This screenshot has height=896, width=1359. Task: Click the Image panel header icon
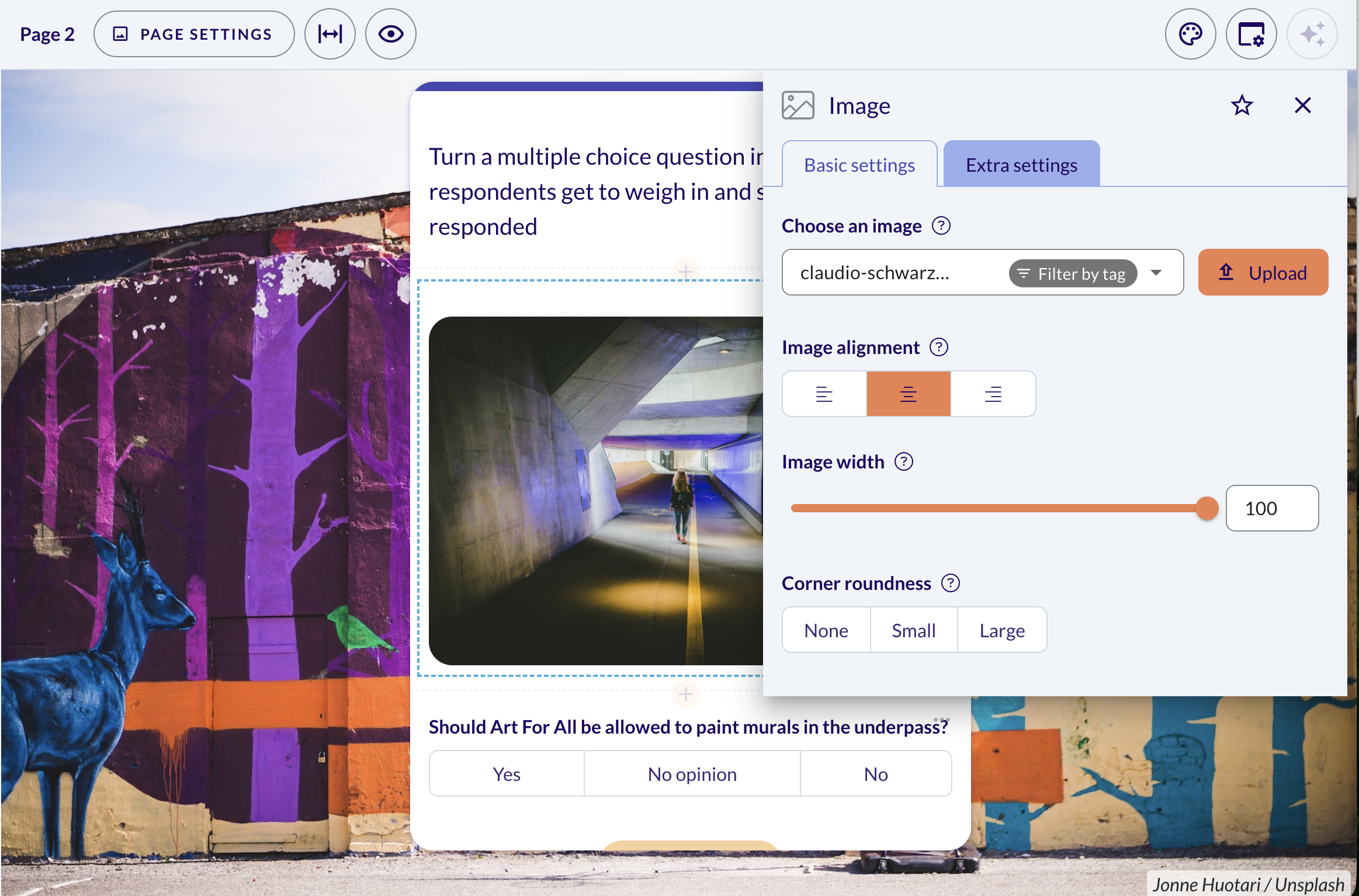[x=798, y=106]
